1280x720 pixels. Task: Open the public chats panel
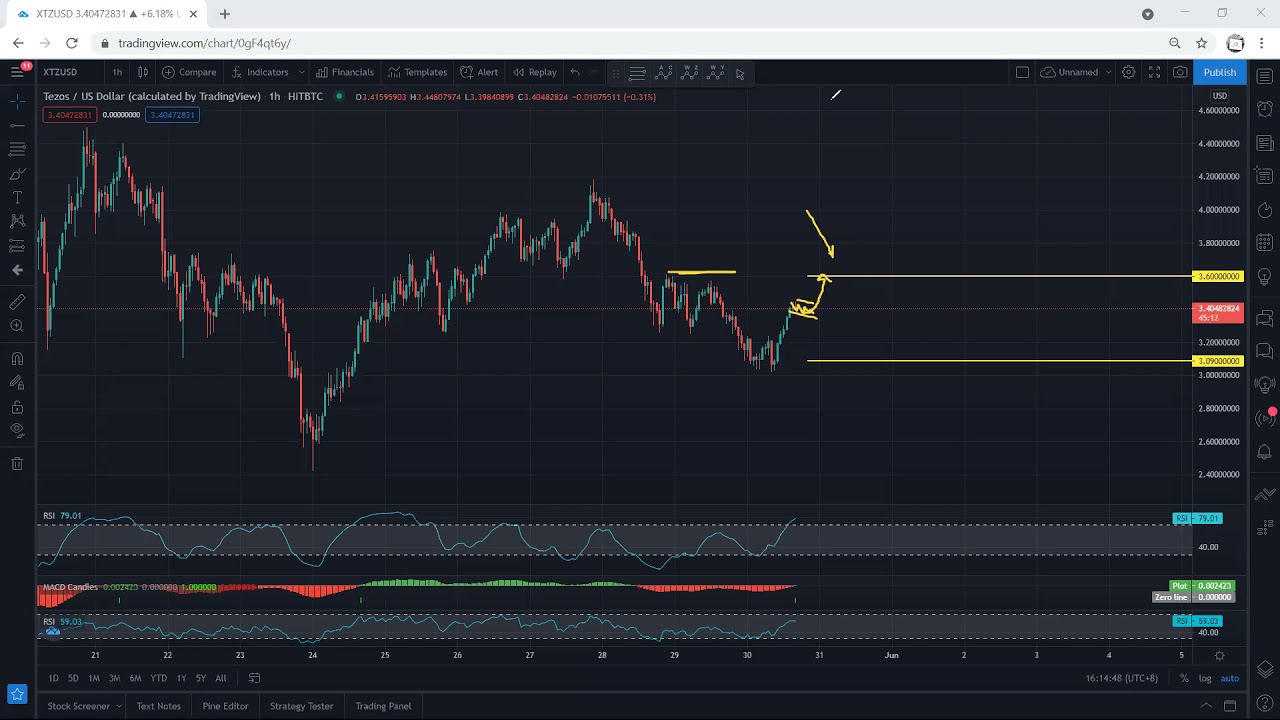1264,319
